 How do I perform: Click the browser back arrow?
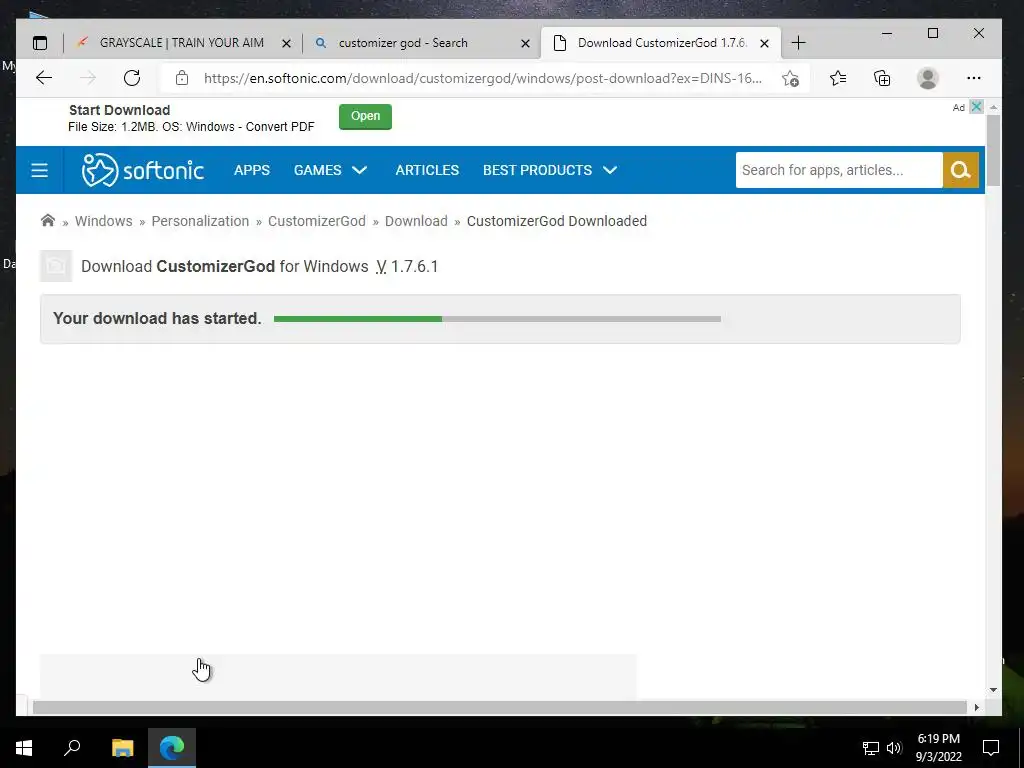click(x=44, y=78)
